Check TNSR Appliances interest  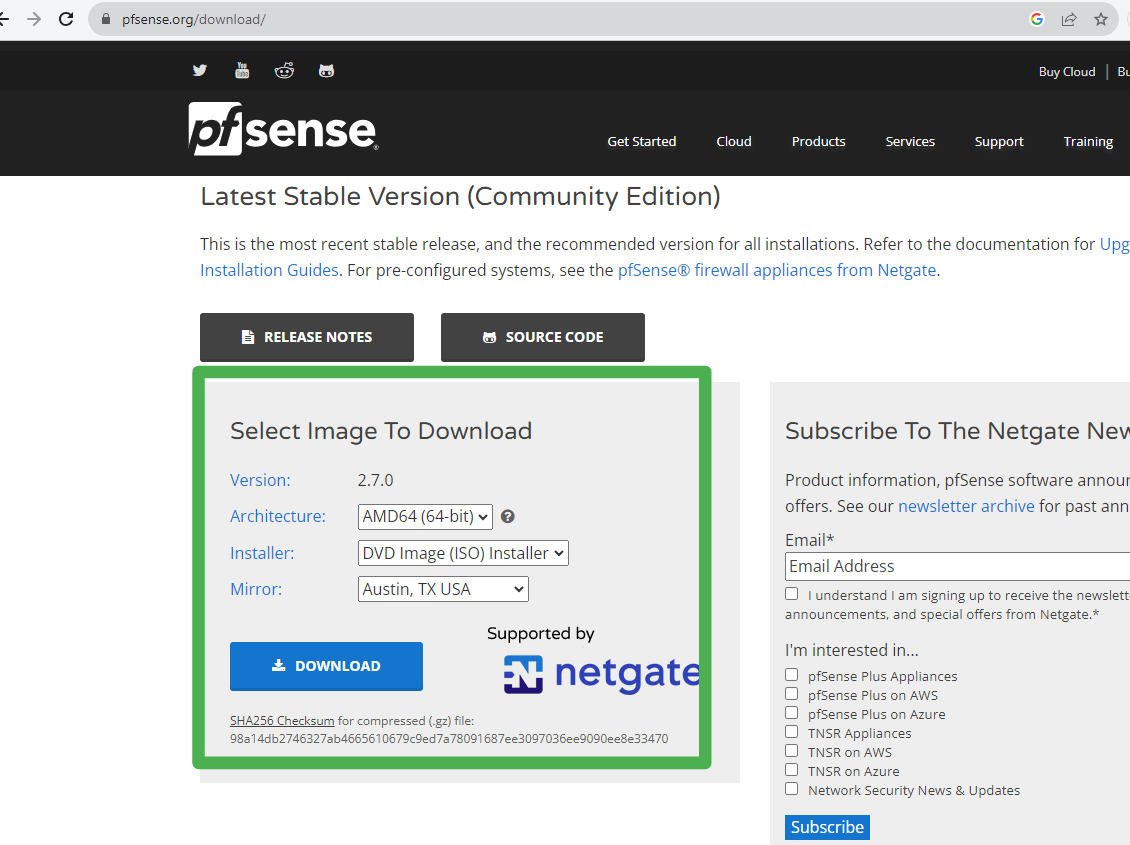pyautogui.click(x=791, y=732)
